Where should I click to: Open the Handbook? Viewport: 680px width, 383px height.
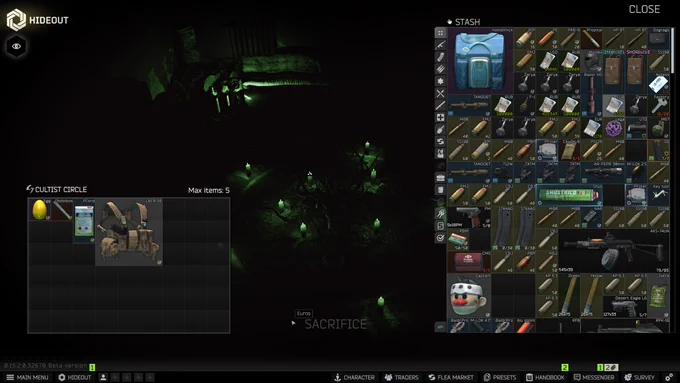[x=545, y=377]
